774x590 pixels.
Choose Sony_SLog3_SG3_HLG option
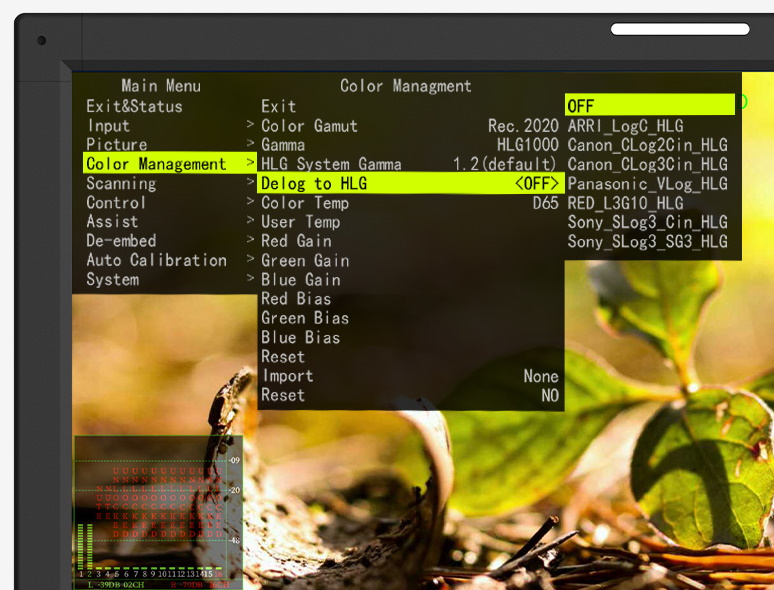647,242
